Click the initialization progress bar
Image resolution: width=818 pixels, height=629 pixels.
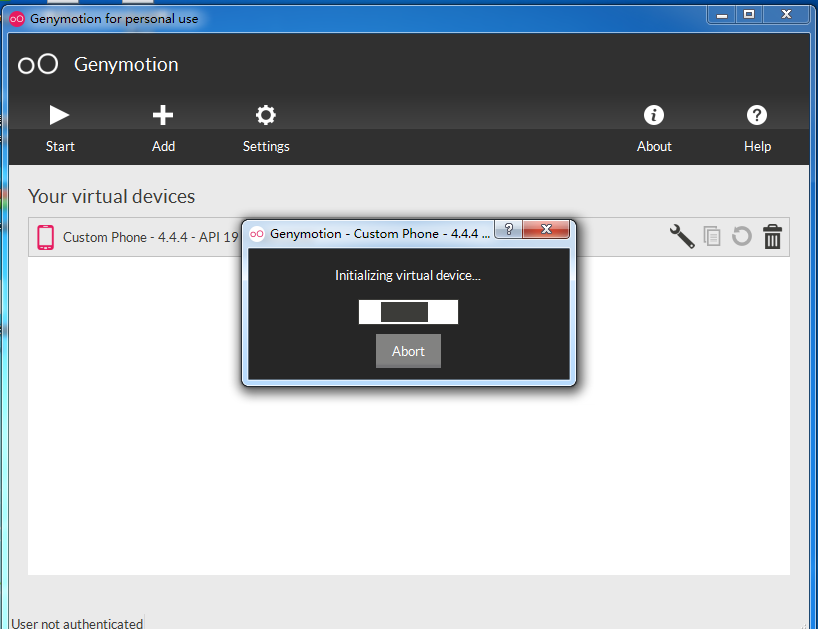[408, 312]
